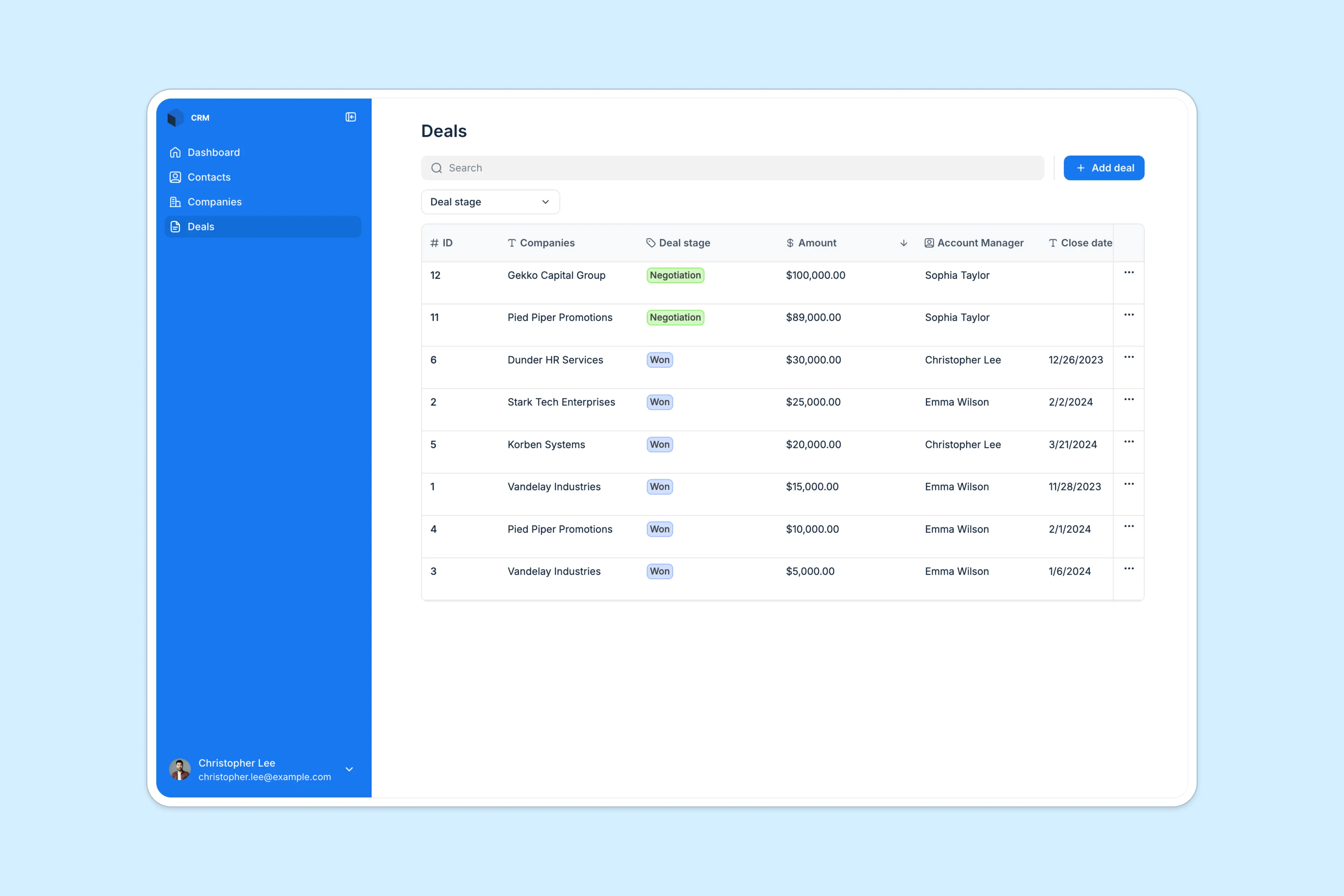Expand the user menu chevron for Christopher Lee
Screen dimensions: 1344x896
(349, 769)
